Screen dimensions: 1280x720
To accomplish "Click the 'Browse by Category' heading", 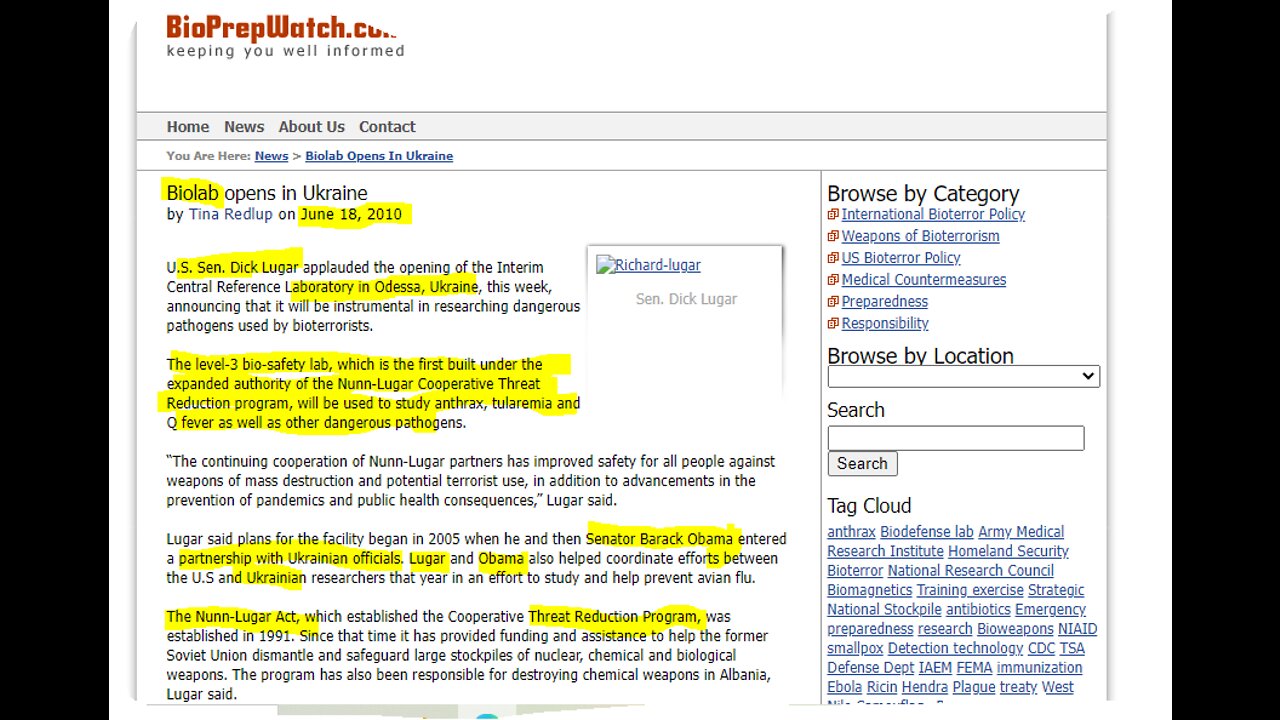I will pyautogui.click(x=923, y=194).
